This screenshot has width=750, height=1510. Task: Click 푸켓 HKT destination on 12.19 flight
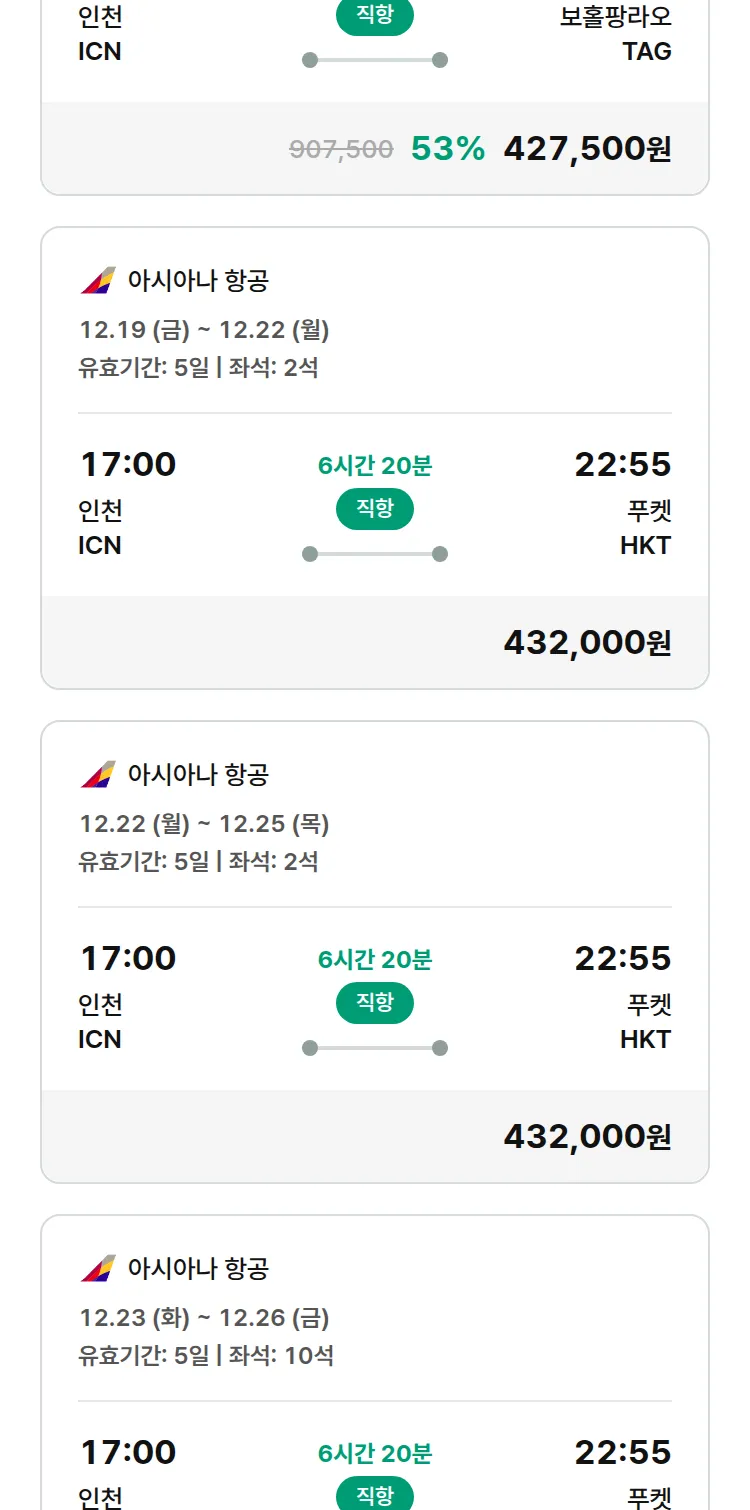point(646,528)
